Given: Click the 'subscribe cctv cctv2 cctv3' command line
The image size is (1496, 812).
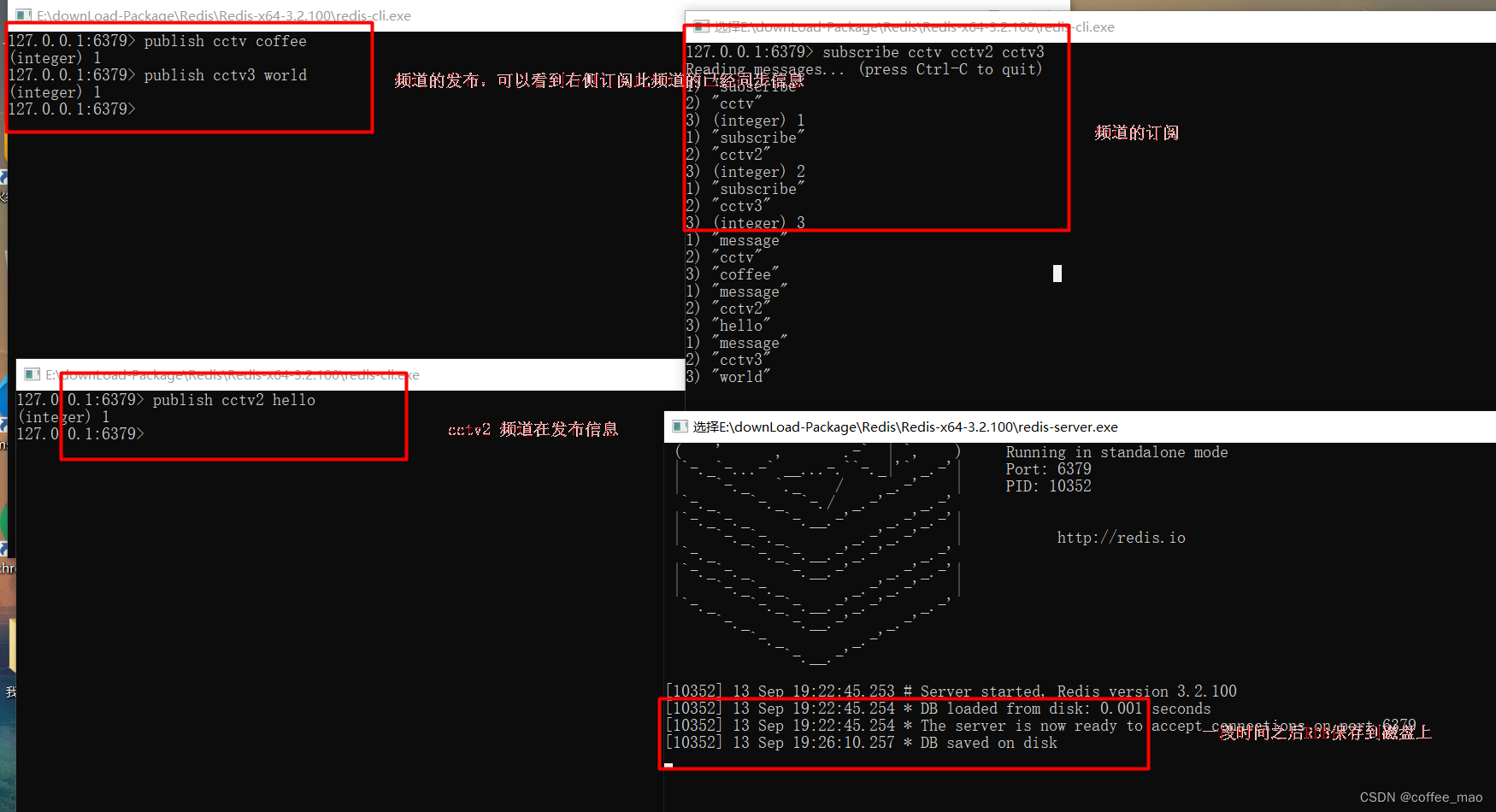Looking at the screenshot, I should [x=865, y=52].
